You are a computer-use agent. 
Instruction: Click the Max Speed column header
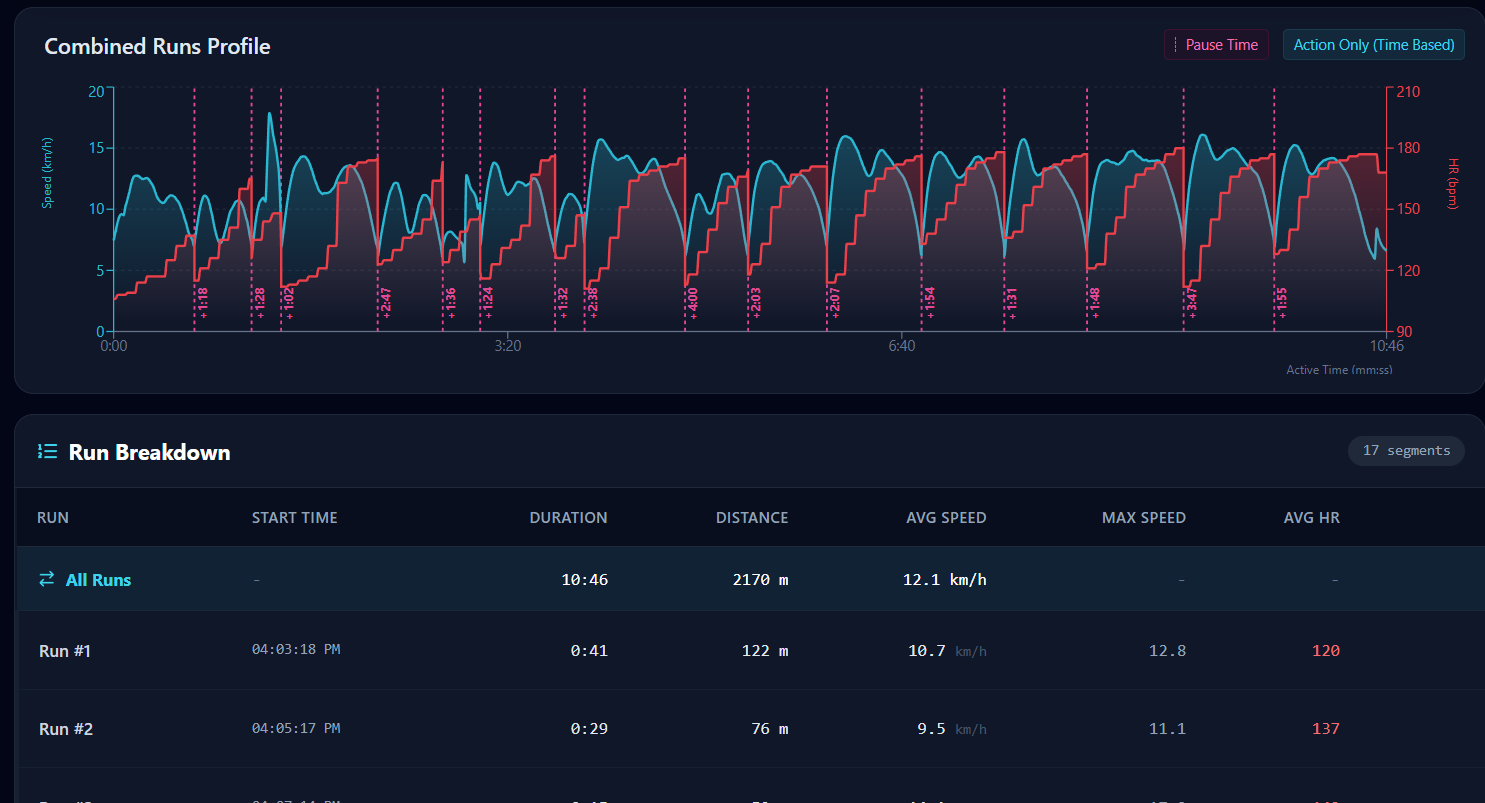[x=1143, y=518]
